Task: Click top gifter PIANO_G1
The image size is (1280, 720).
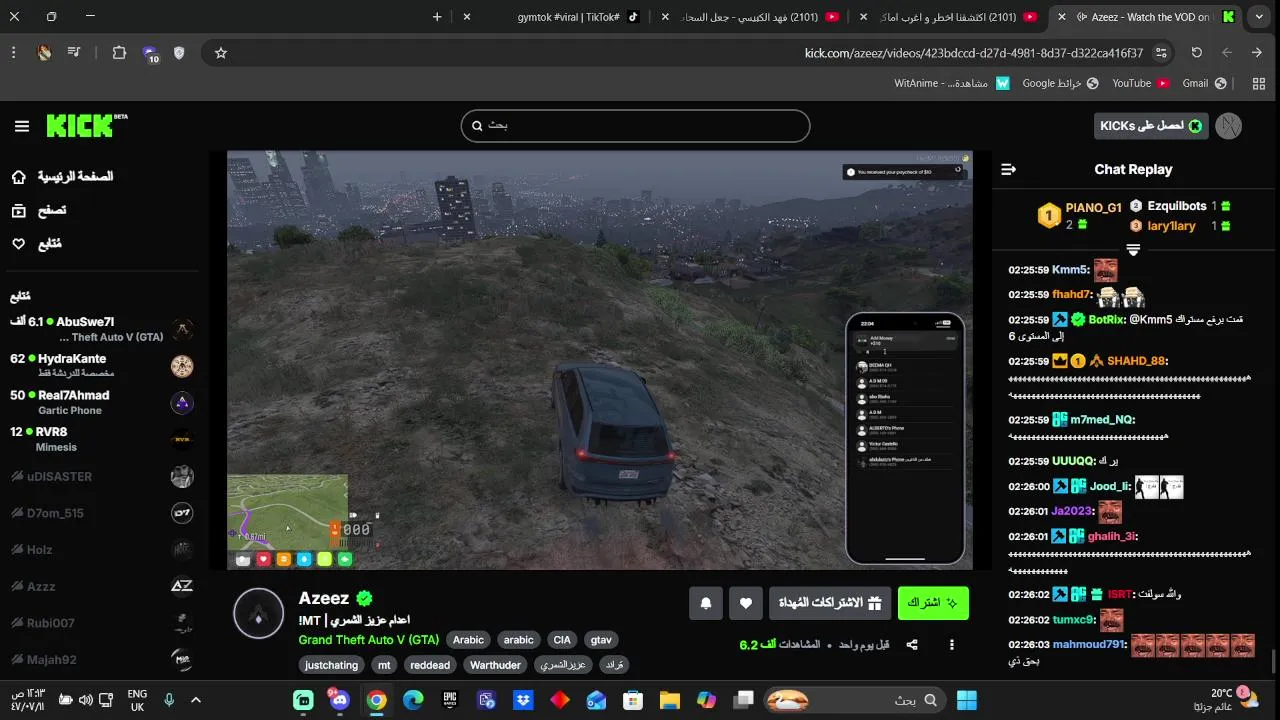Action: tap(1093, 208)
